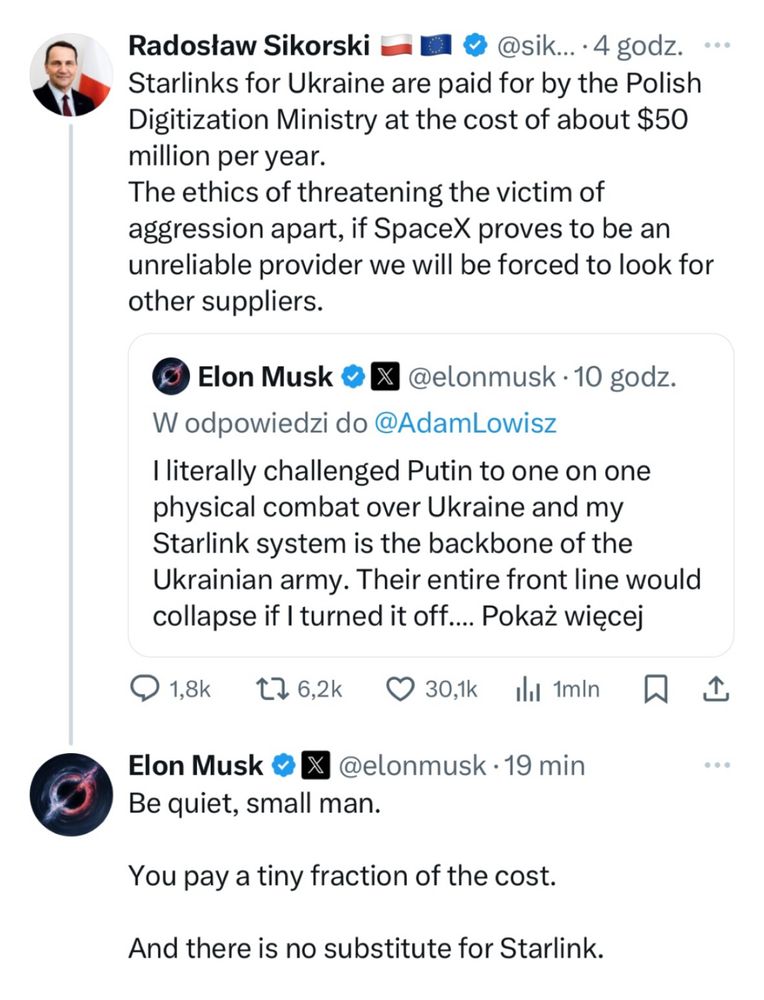This screenshot has height=1000, width=764.
Task: Bookmark Sikorski's post
Action: [656, 688]
